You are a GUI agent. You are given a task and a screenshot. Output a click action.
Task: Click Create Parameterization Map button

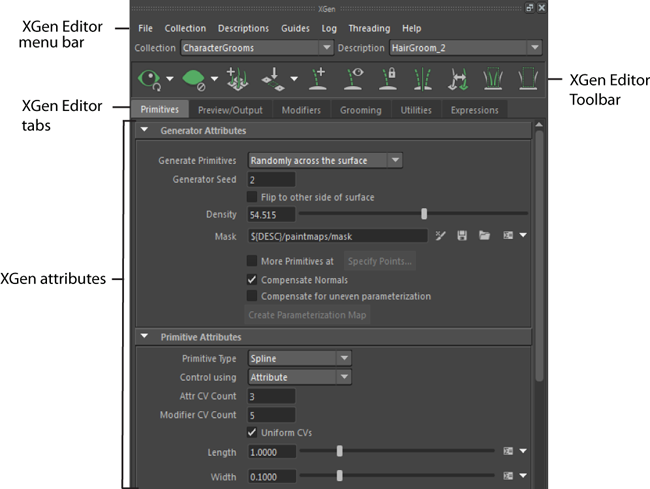(307, 315)
